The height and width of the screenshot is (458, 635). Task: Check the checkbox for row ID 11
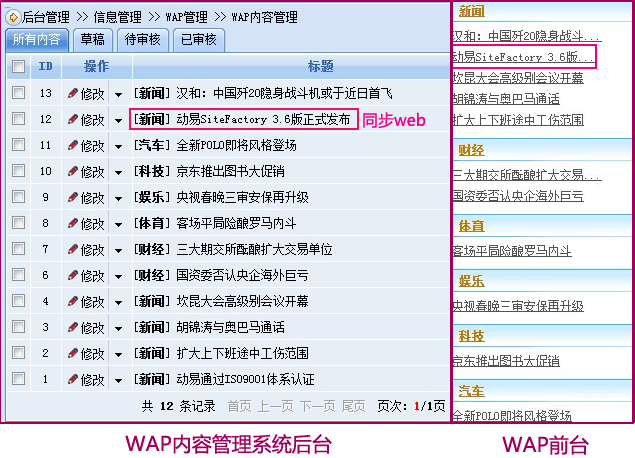pos(18,145)
